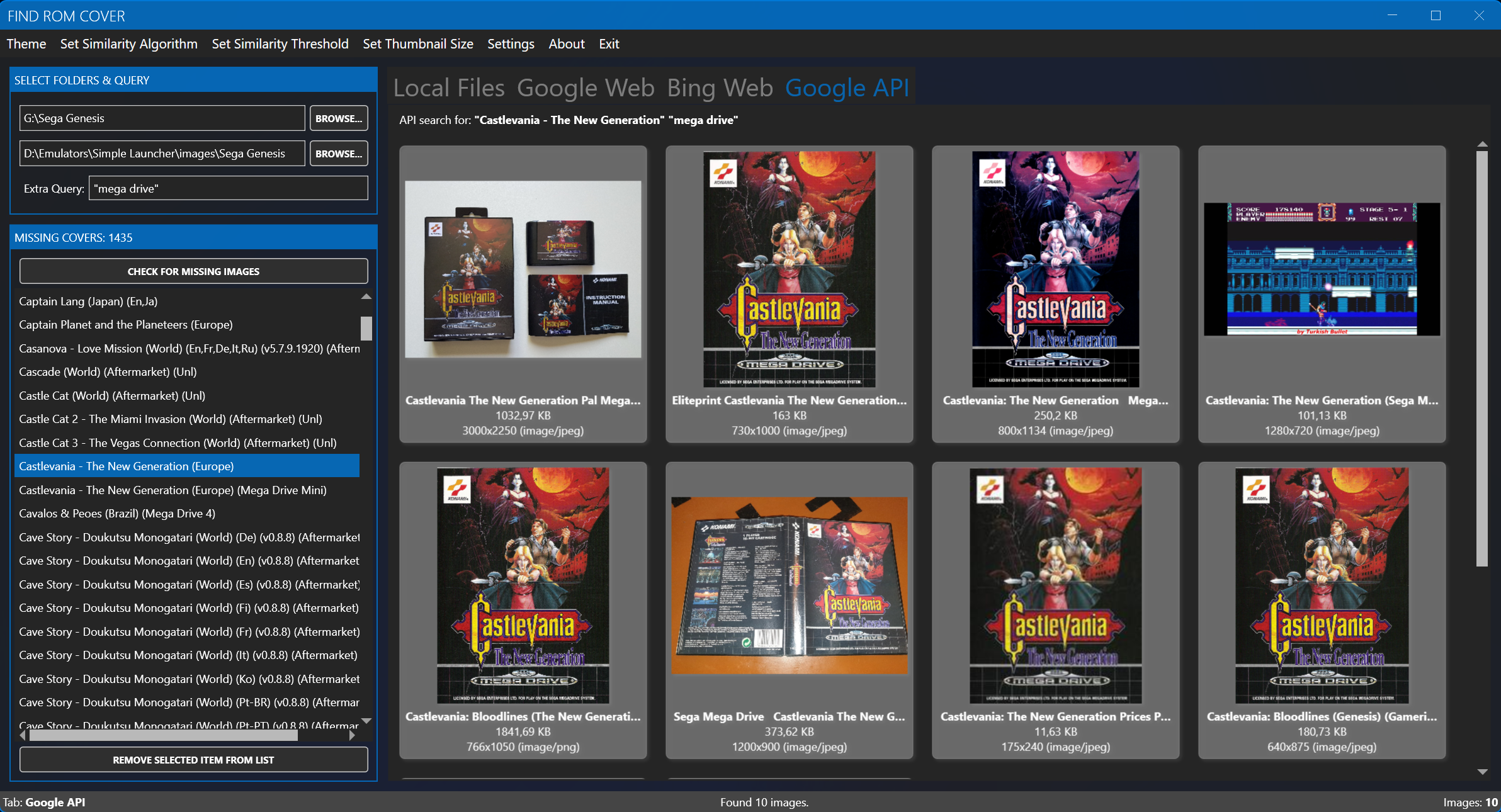Select Cave Story (World) (It) entry
Viewport: 1501px width, 812px height.
(187, 655)
